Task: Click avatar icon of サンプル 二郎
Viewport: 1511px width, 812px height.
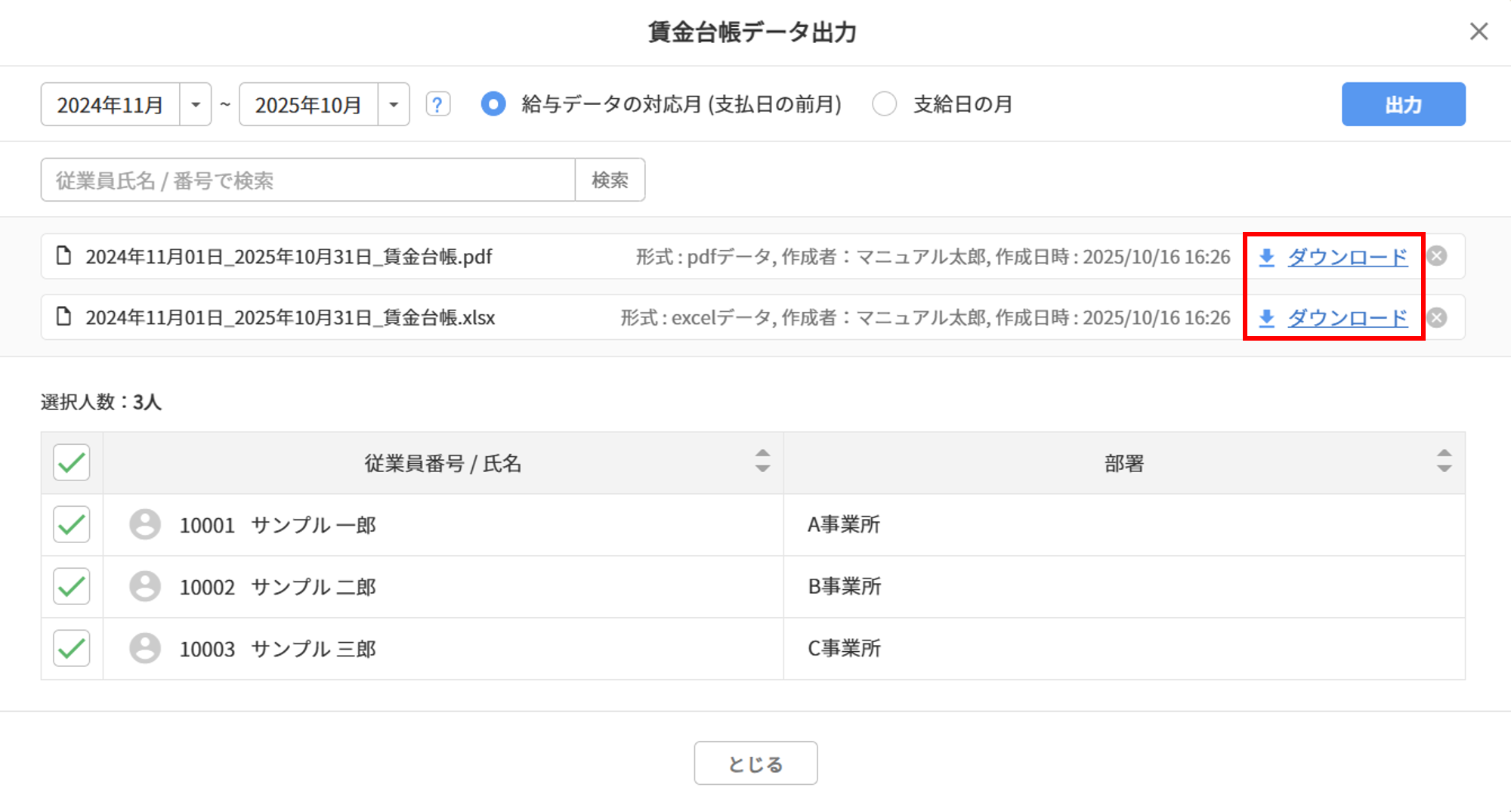Action: coord(145,586)
